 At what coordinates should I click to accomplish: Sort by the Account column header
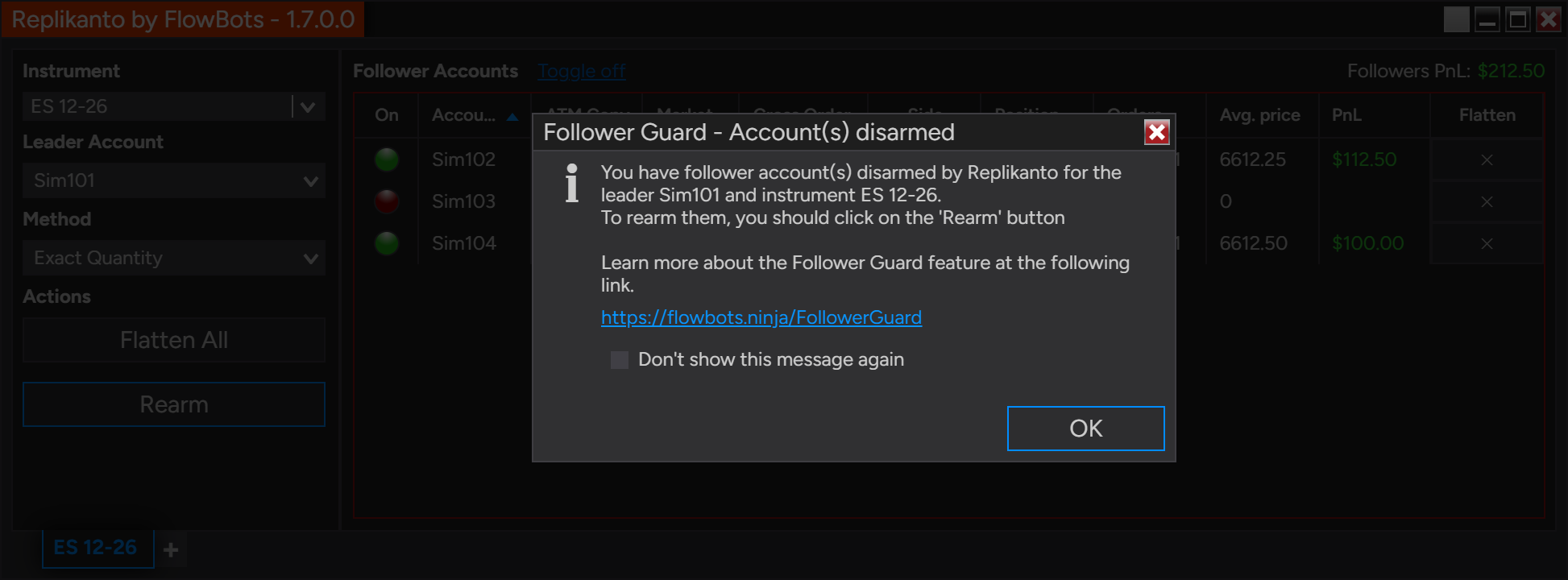point(474,115)
